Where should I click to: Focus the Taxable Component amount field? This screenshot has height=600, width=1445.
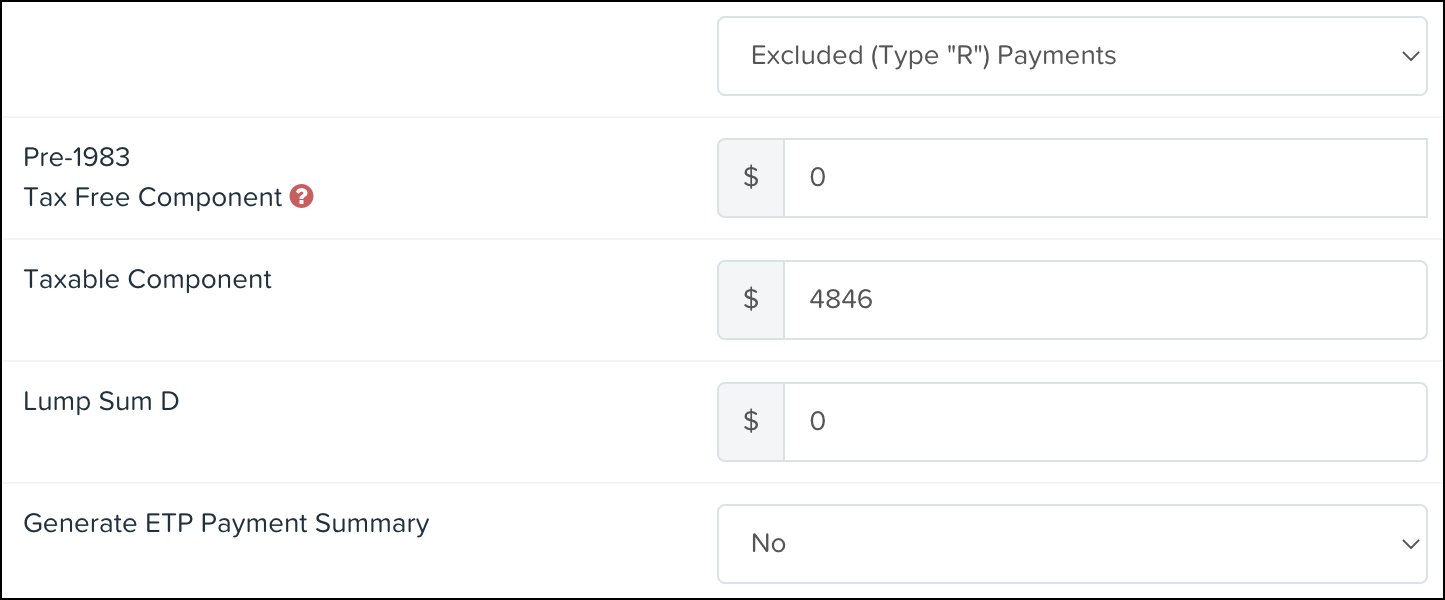pyautogui.click(x=1105, y=300)
